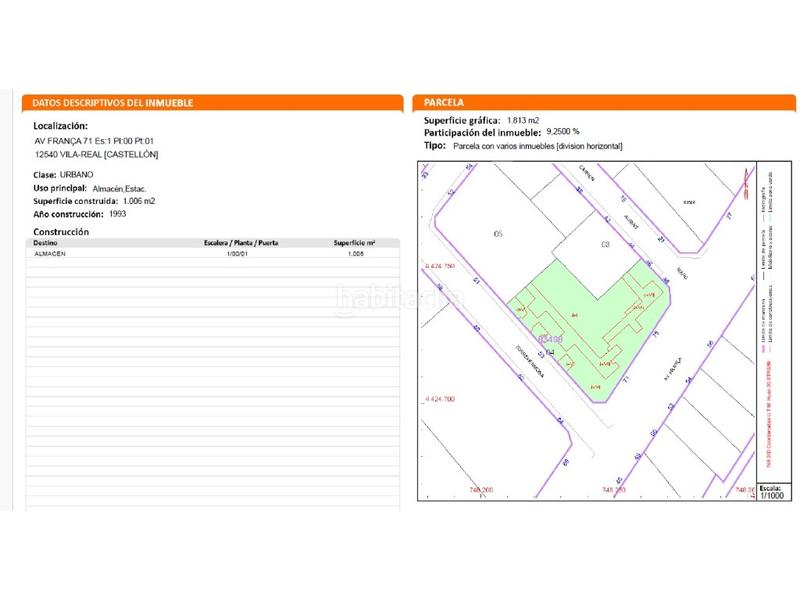Click the parcel number 05 label on map
The height and width of the screenshot is (600, 800).
tap(497, 235)
